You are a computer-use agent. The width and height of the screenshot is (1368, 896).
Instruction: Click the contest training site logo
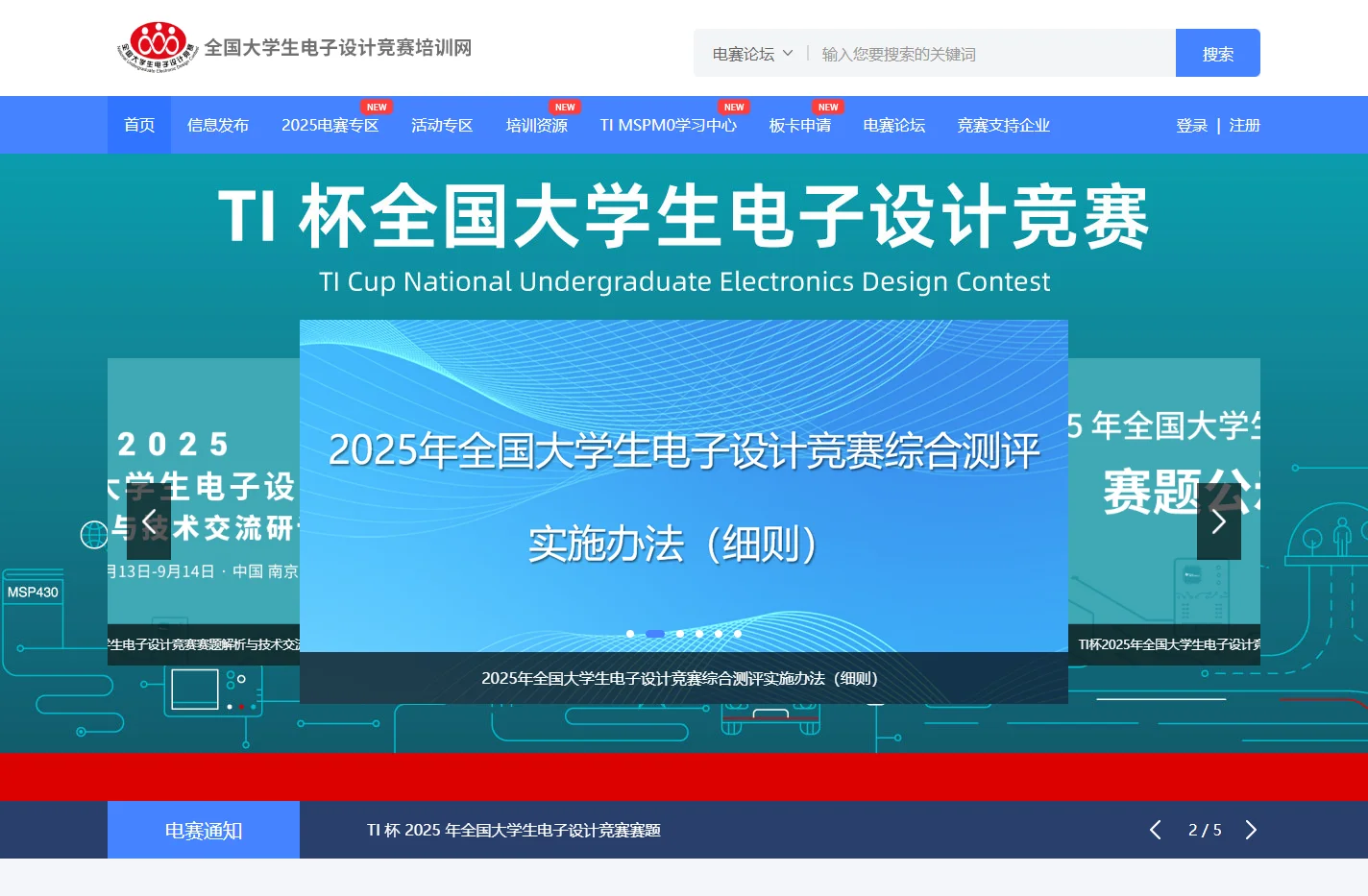pyautogui.click(x=159, y=46)
